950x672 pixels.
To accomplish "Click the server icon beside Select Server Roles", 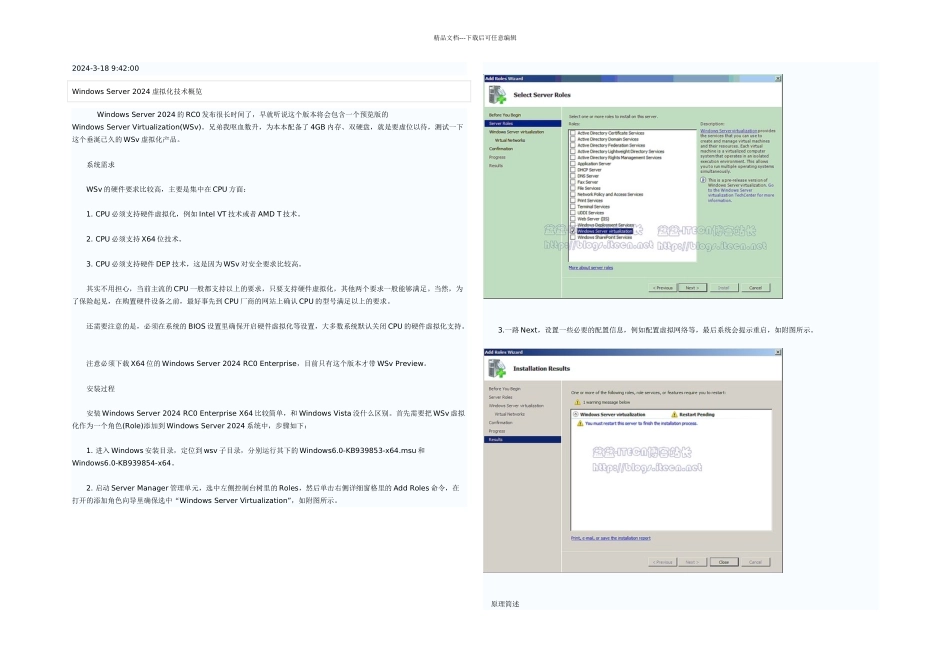I will coord(497,95).
